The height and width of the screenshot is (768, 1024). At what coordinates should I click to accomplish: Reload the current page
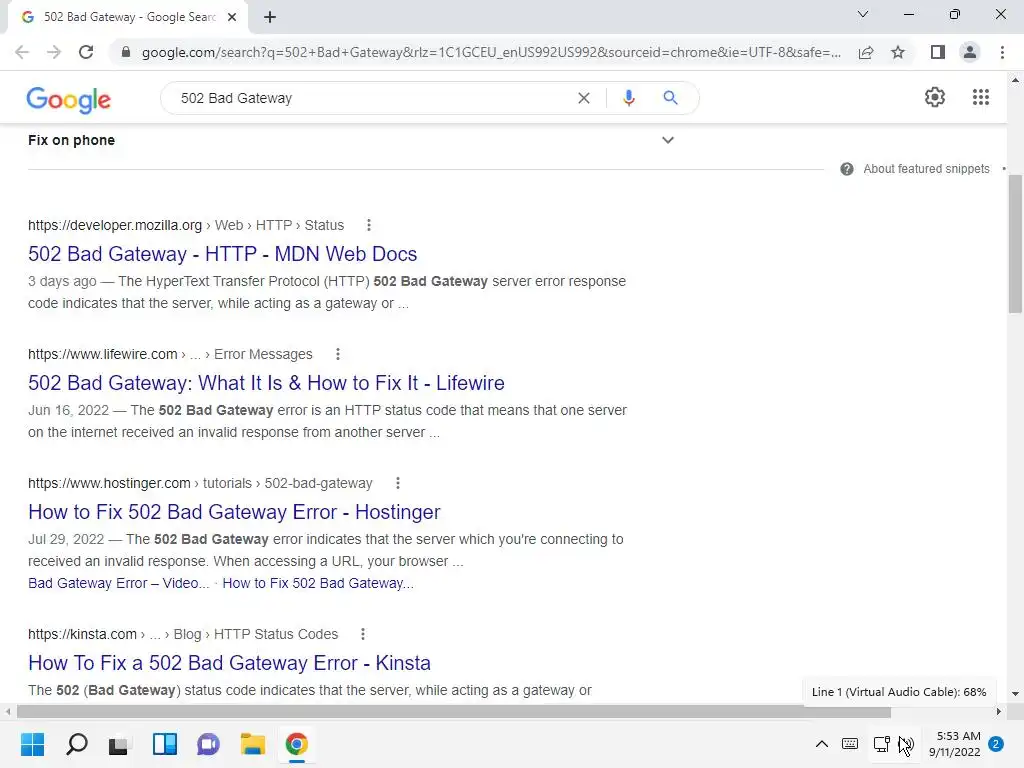tap(86, 52)
